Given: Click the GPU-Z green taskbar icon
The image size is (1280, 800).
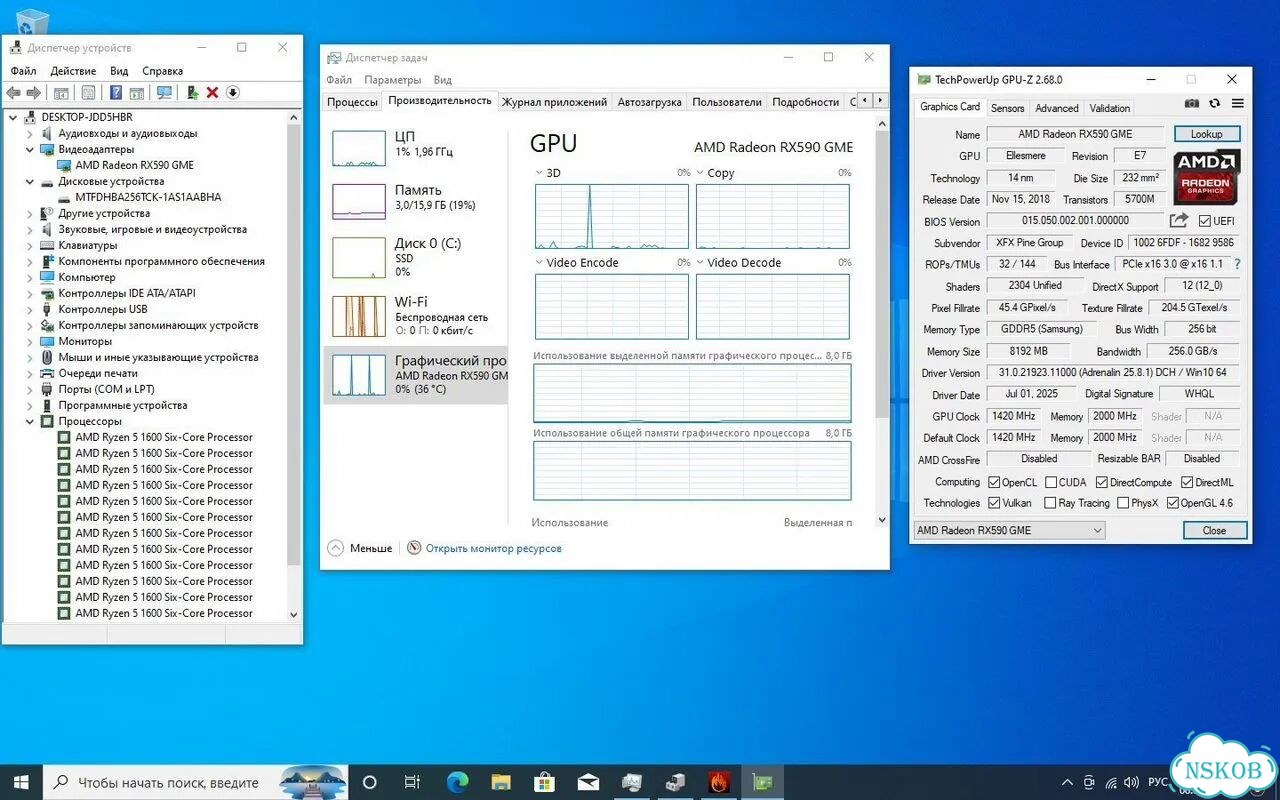Looking at the screenshot, I should (x=763, y=782).
